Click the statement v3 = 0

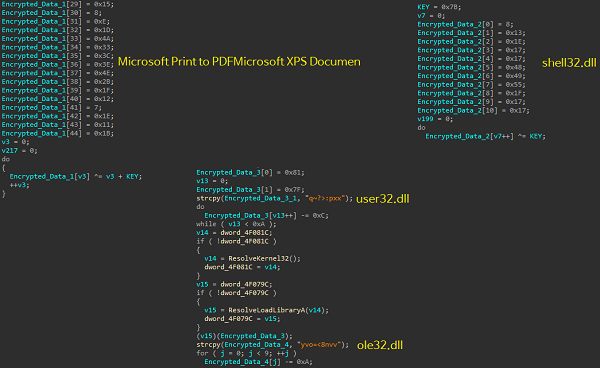point(15,142)
